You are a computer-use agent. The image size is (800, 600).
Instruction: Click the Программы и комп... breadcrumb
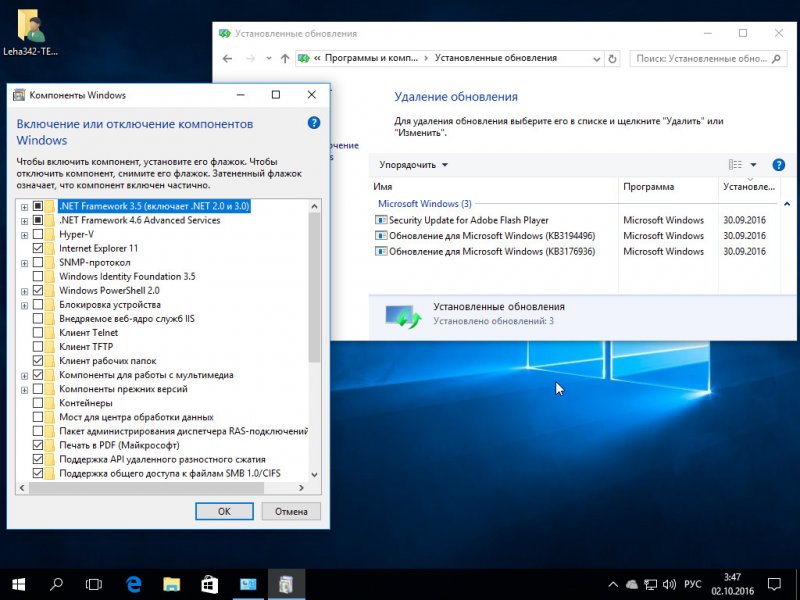coord(371,58)
